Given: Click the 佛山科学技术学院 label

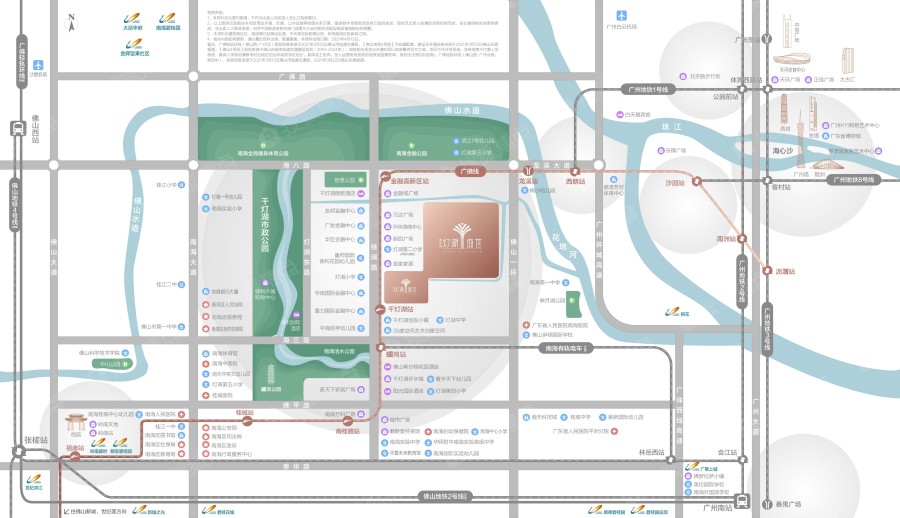Looking at the screenshot, I should pos(99,353).
